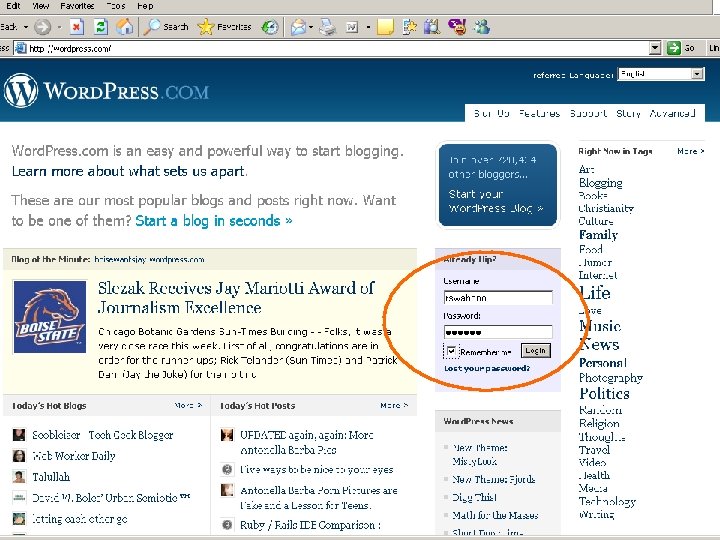Go to the Features tab
720x540 pixels.
[539, 113]
